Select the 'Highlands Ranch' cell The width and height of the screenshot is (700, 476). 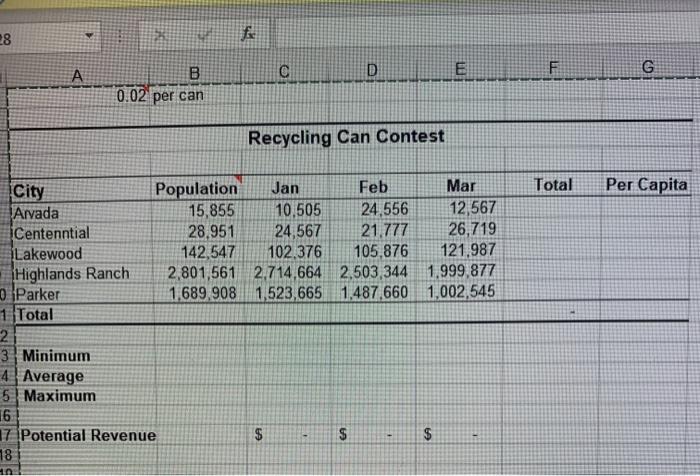[x=84, y=273]
